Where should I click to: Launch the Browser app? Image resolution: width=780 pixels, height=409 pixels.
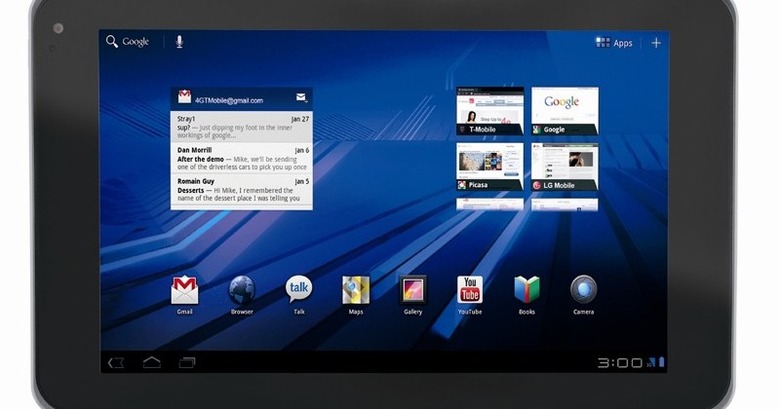click(x=242, y=295)
